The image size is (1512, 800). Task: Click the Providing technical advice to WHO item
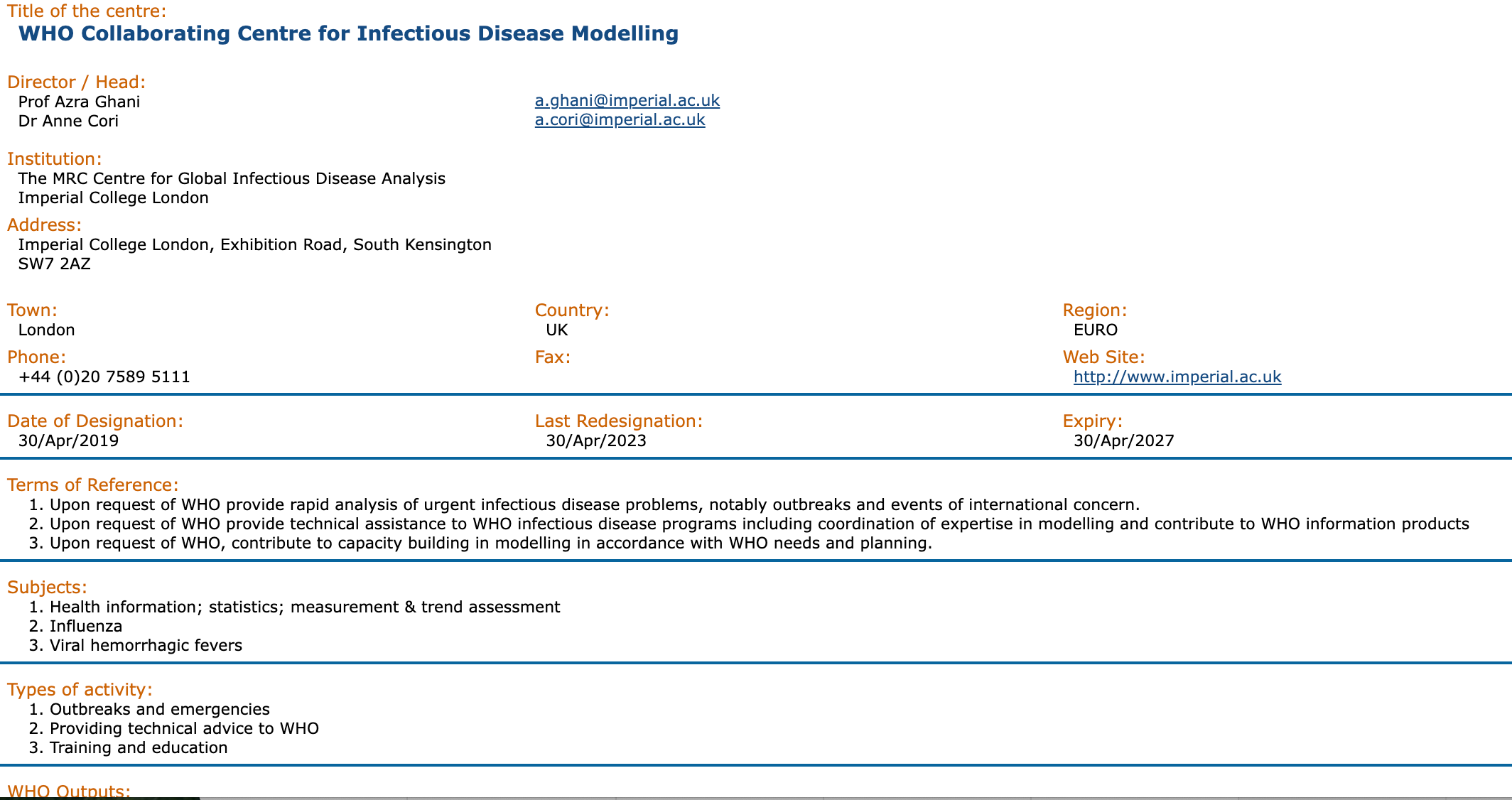[x=184, y=729]
